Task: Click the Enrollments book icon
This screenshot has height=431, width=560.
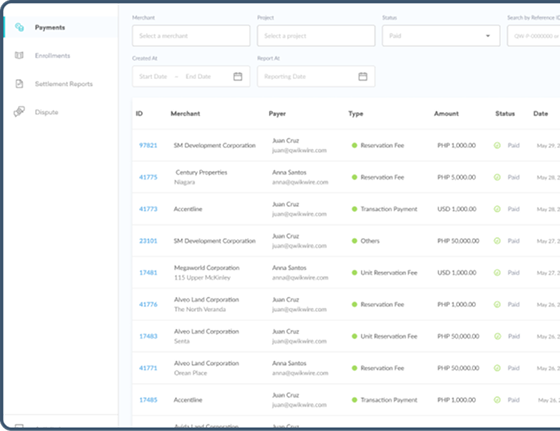Action: click(x=19, y=55)
